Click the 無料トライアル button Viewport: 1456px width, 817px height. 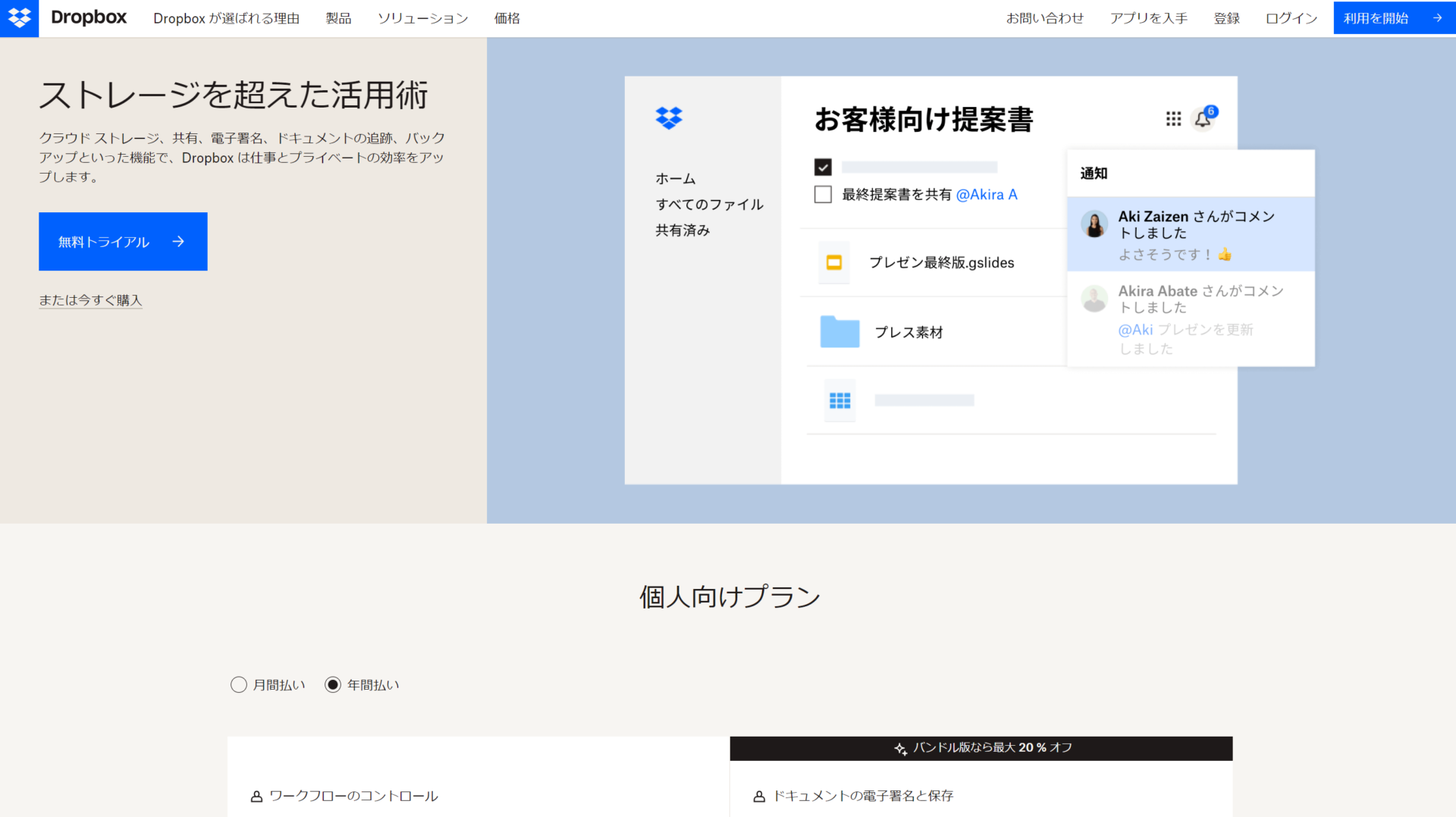coord(122,241)
